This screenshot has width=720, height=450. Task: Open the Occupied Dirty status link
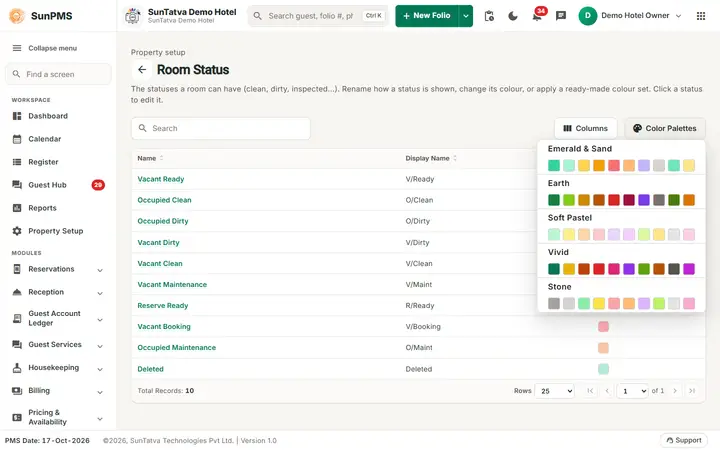tap(163, 221)
